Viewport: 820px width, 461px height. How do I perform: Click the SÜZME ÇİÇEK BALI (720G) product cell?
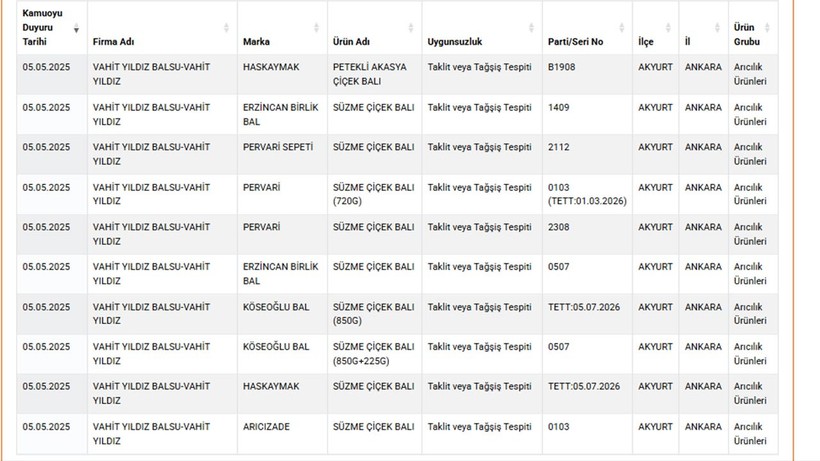pos(375,194)
